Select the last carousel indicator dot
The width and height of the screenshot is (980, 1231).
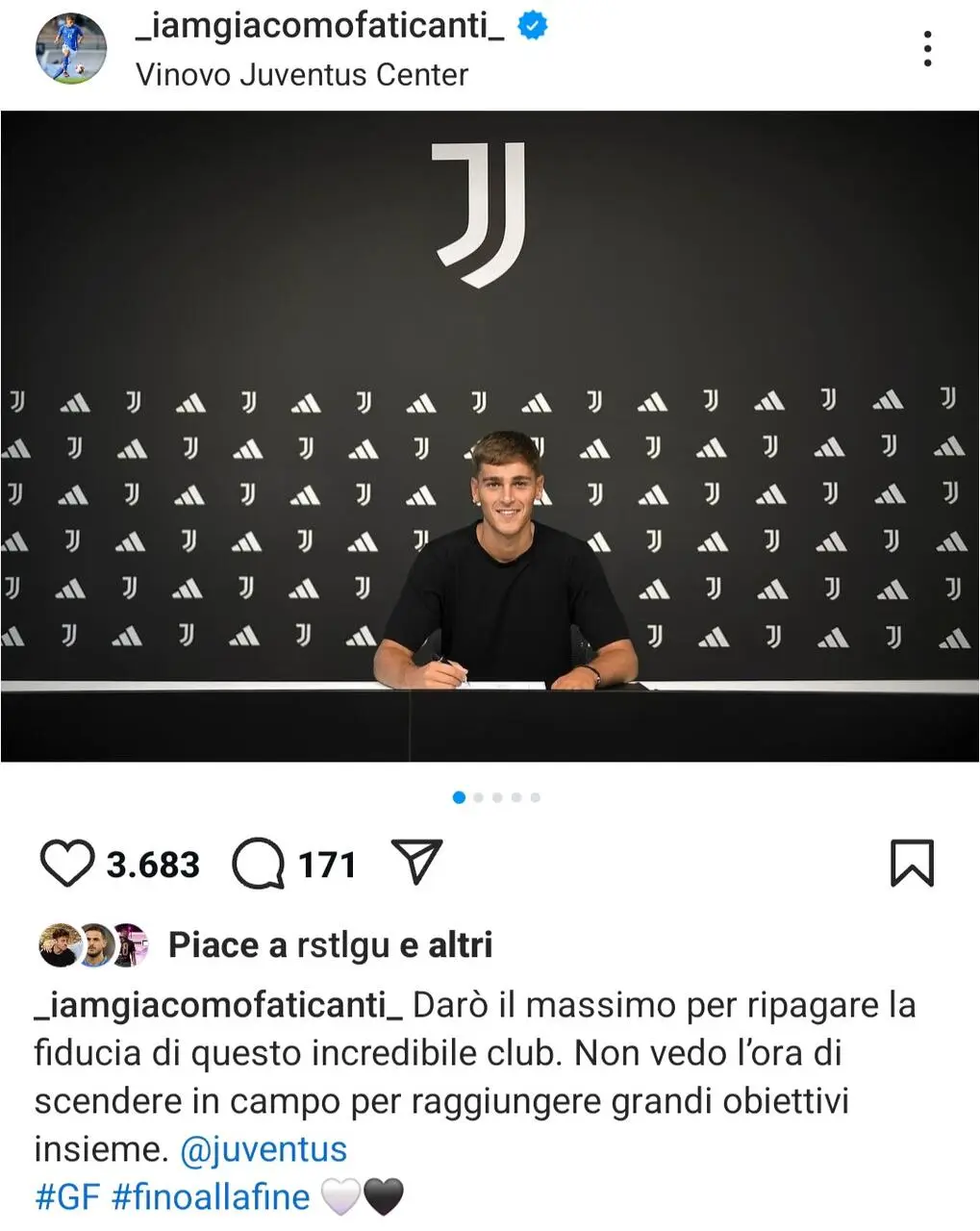[x=536, y=797]
